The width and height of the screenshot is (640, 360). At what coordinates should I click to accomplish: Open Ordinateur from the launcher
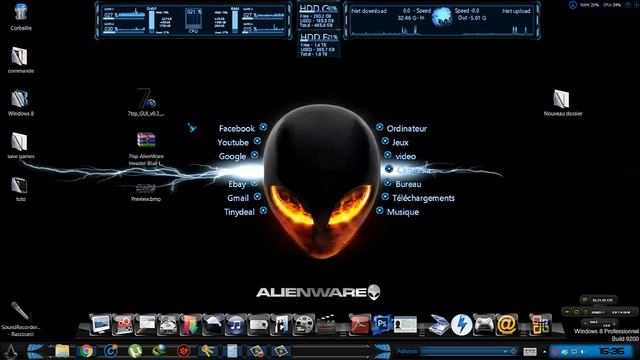[407, 129]
